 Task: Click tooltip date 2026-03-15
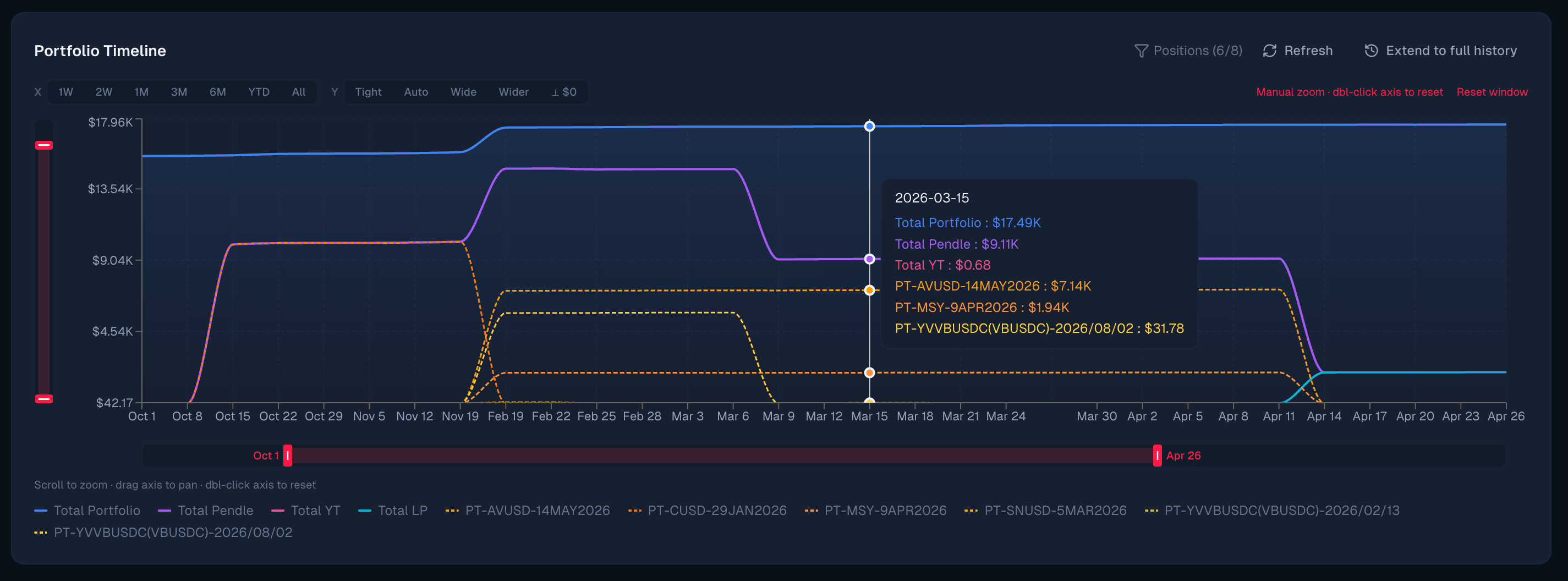pyautogui.click(x=932, y=198)
